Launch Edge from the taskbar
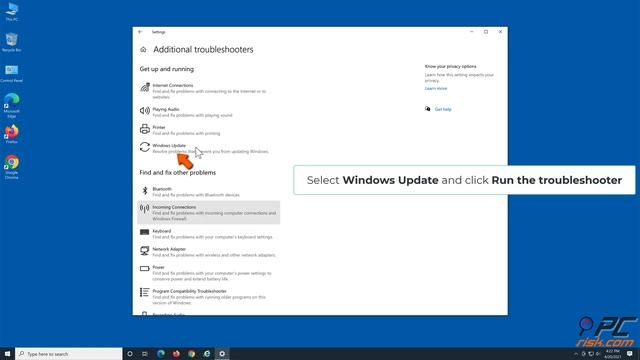 (x=161, y=354)
